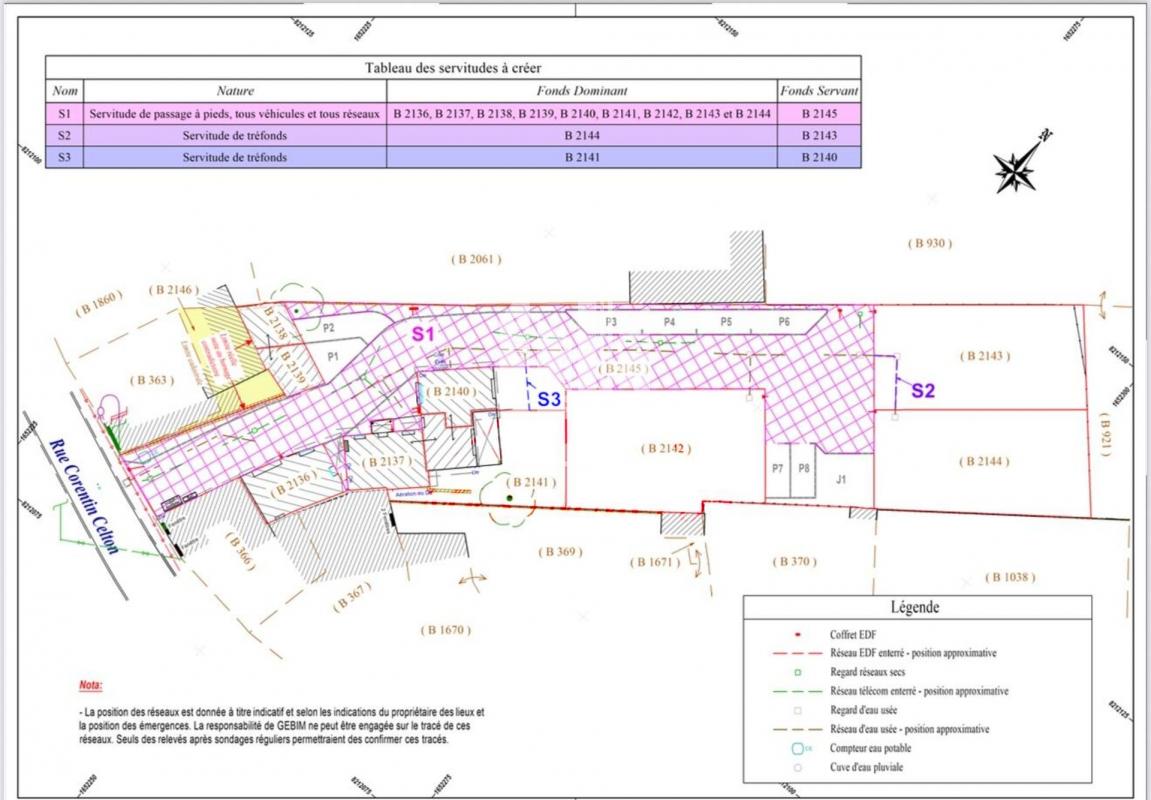Click the blue S3 servitude label
1151x800 pixels.
pyautogui.click(x=549, y=399)
